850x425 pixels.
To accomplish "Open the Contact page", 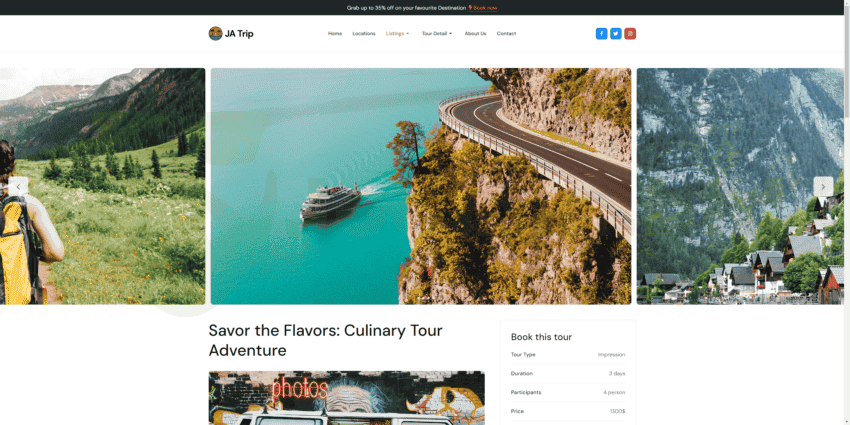I will point(506,34).
